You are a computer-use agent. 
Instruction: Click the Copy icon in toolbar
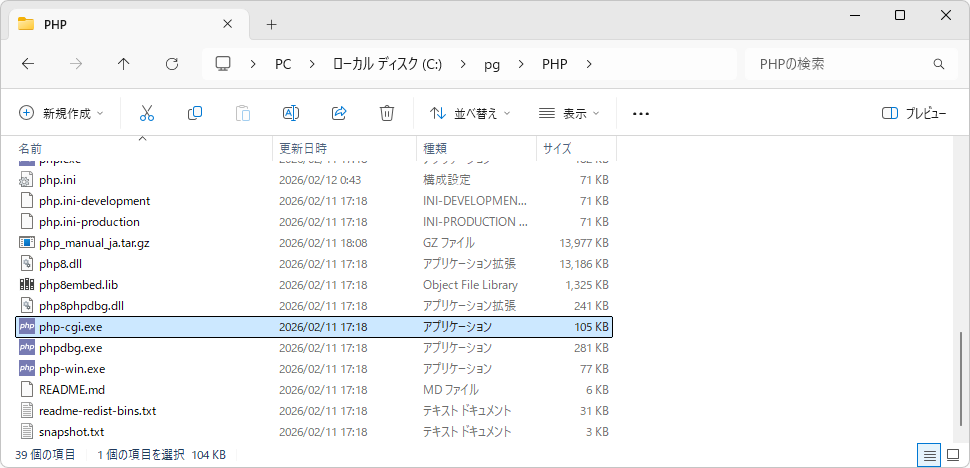click(x=195, y=113)
